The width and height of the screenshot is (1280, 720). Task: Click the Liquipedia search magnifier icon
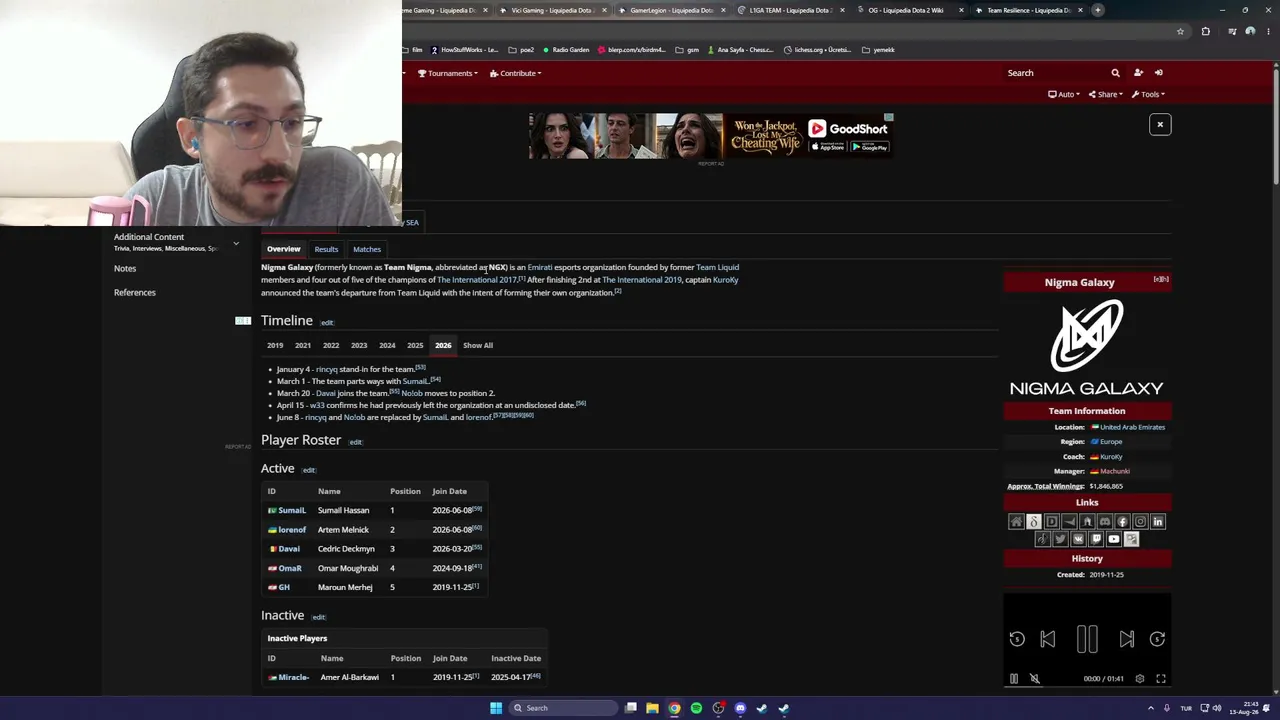pyautogui.click(x=1115, y=73)
